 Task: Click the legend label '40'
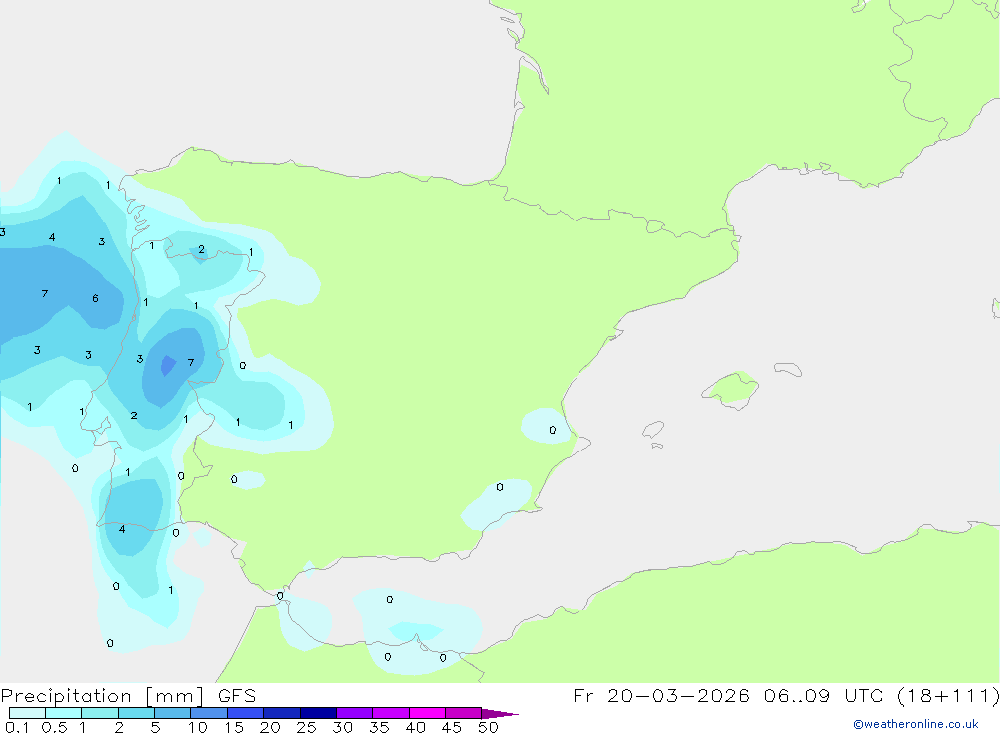tap(416, 727)
